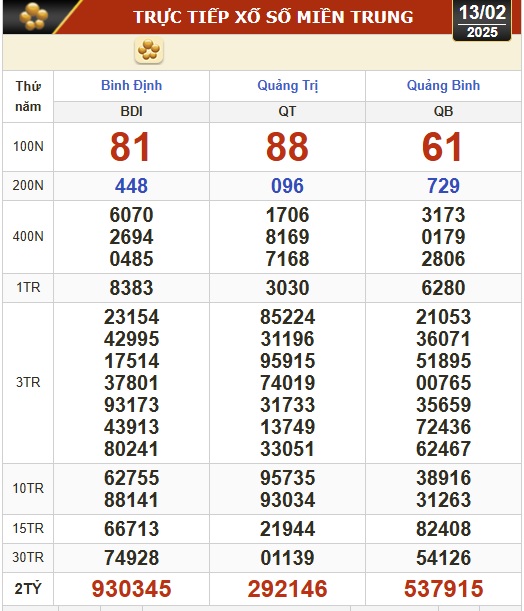Screen dimensions: 524x611
Task: Click the 100N prize number 61
Action: click(442, 147)
